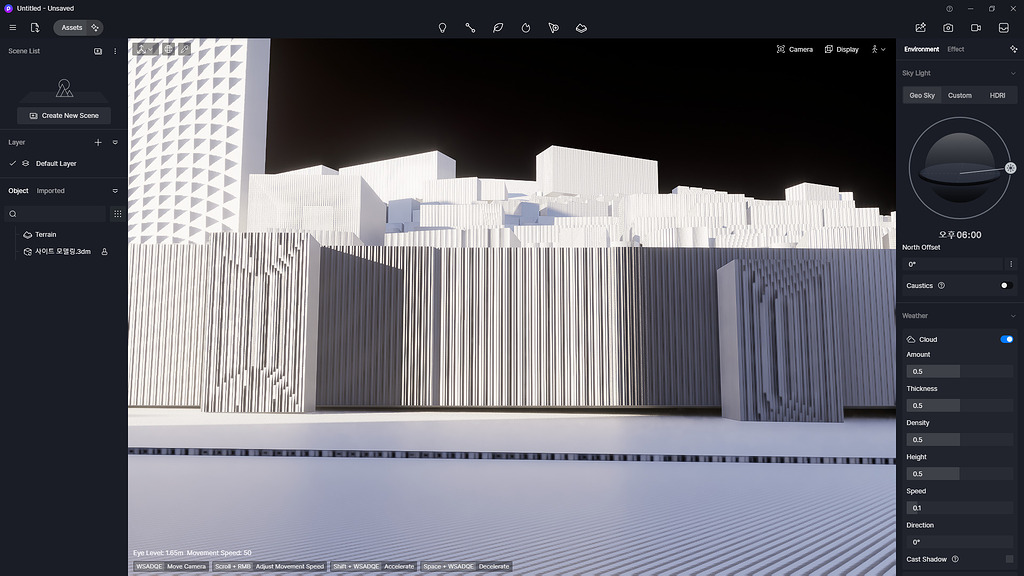Click the cloud Direction value field
Image resolution: width=1024 pixels, height=576 pixels.
pos(959,542)
